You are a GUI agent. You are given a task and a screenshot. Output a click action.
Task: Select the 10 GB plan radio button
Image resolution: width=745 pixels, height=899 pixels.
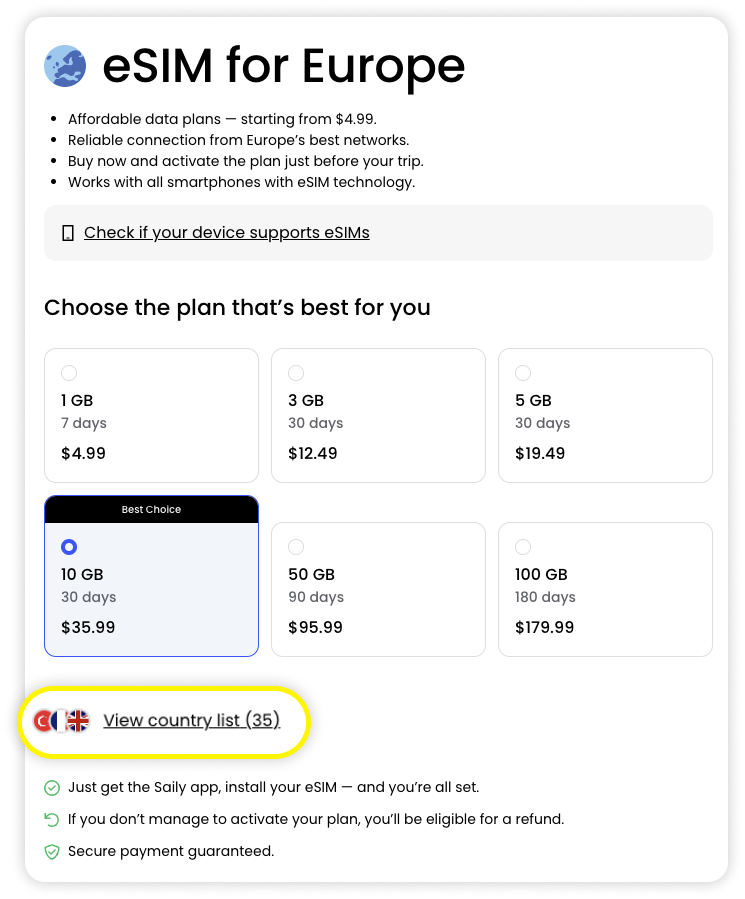(x=69, y=547)
